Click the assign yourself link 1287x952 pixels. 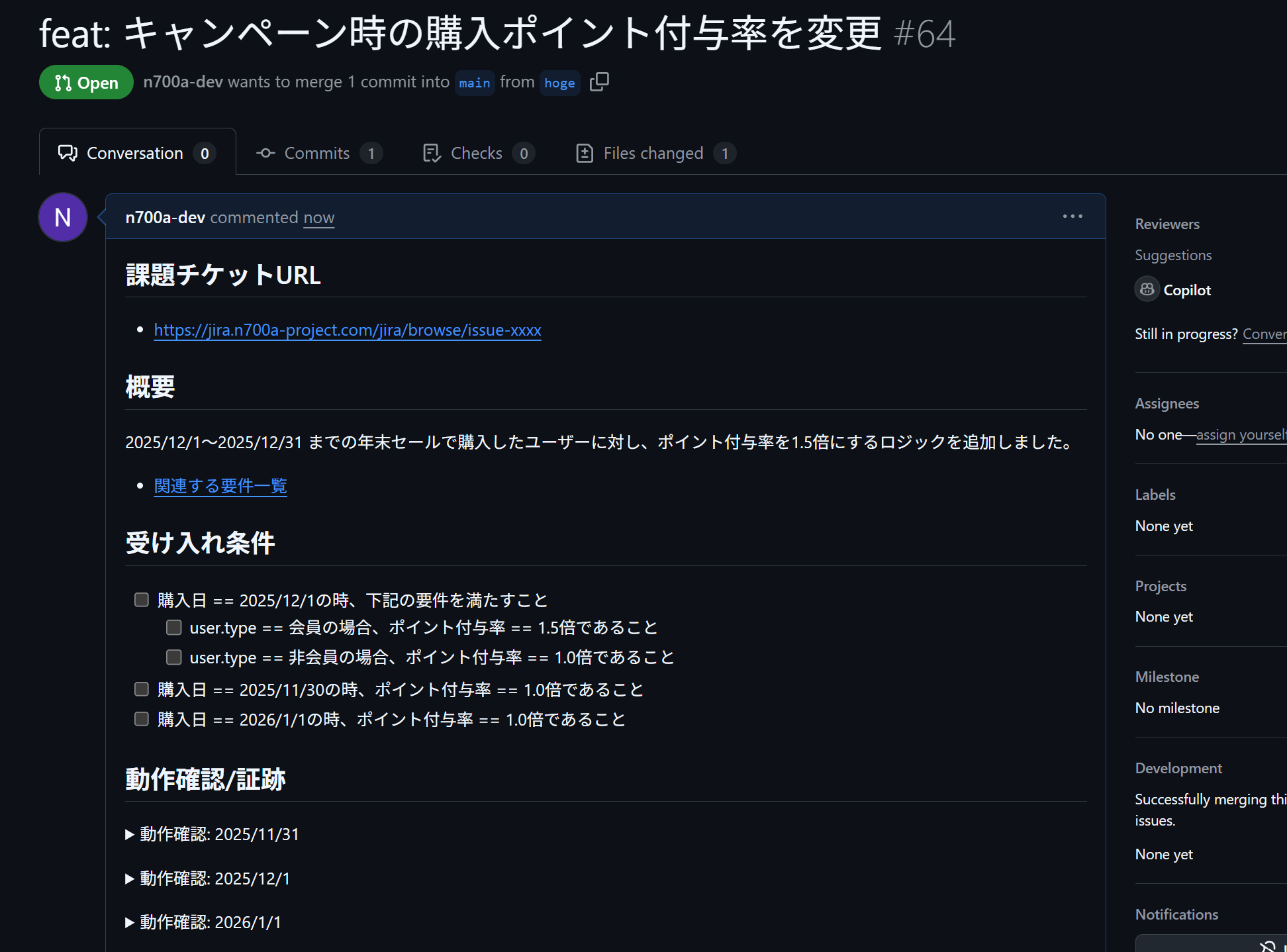pyautogui.click(x=1240, y=435)
